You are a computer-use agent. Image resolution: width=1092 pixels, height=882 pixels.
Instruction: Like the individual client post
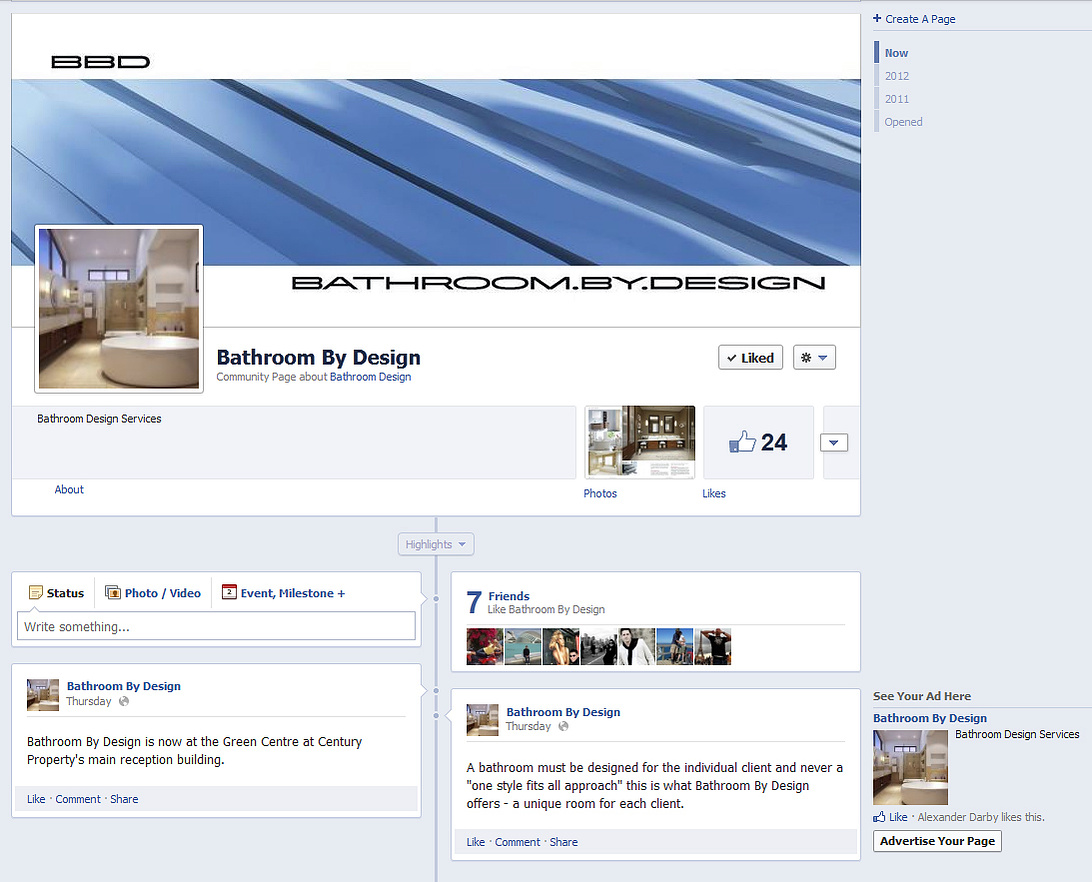pyautogui.click(x=476, y=842)
